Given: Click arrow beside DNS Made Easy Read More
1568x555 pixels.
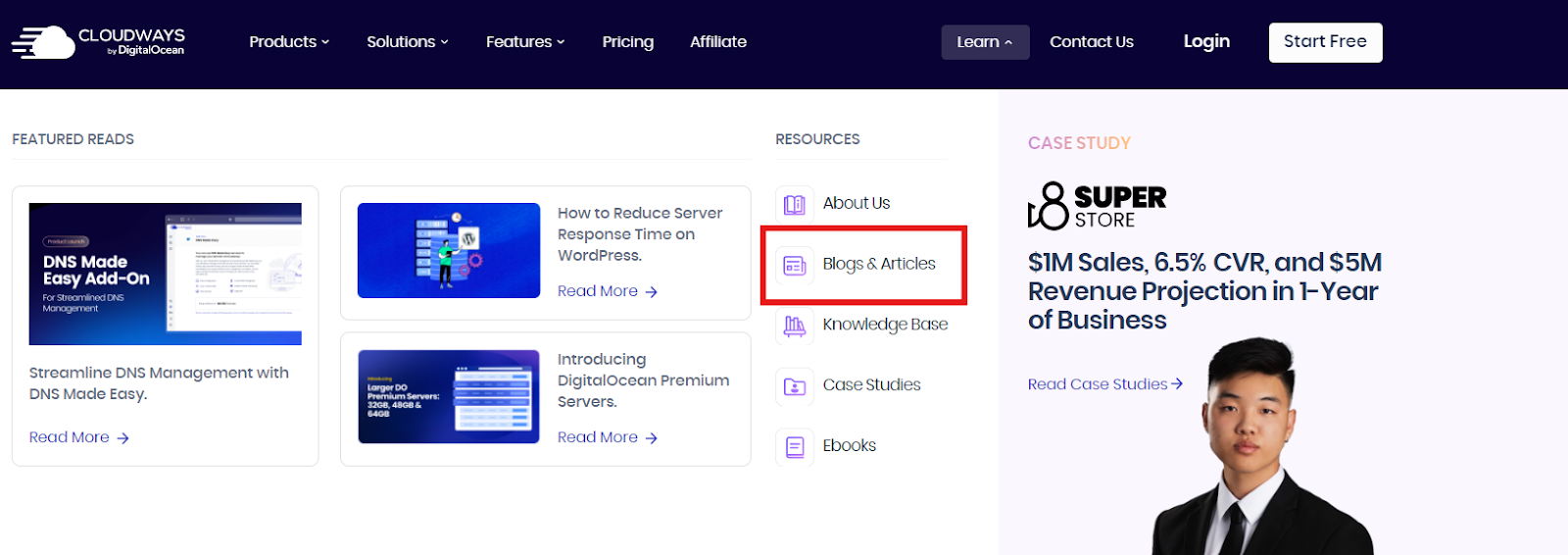Looking at the screenshot, I should click(x=122, y=438).
